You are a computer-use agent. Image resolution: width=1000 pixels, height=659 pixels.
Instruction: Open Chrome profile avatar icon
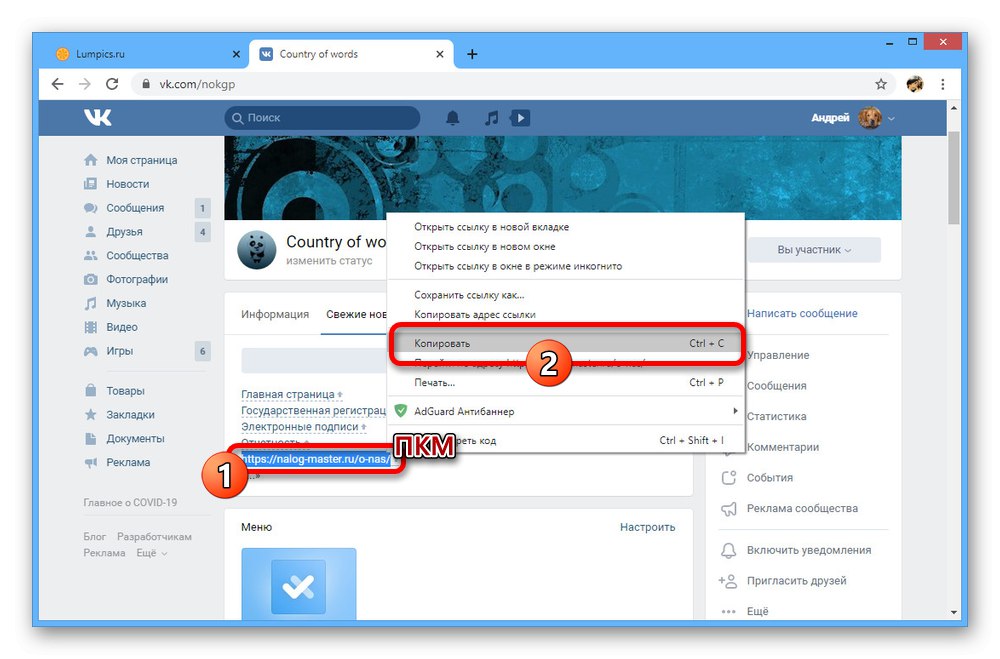pos(915,84)
